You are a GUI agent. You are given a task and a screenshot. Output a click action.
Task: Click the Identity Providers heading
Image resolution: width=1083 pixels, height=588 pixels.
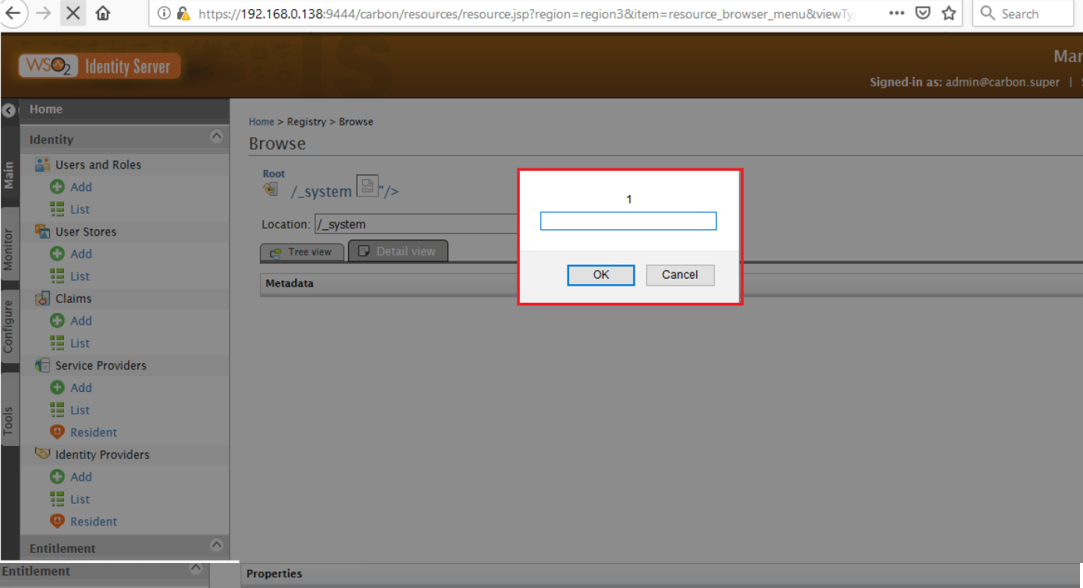pyautogui.click(x=102, y=454)
